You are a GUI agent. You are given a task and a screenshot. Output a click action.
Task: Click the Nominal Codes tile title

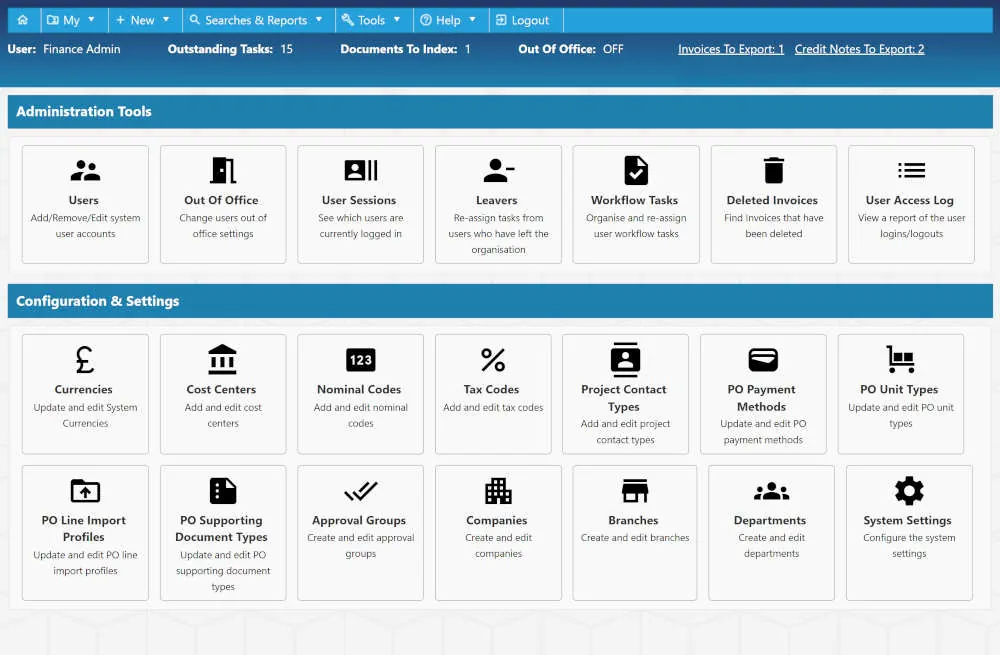(359, 390)
